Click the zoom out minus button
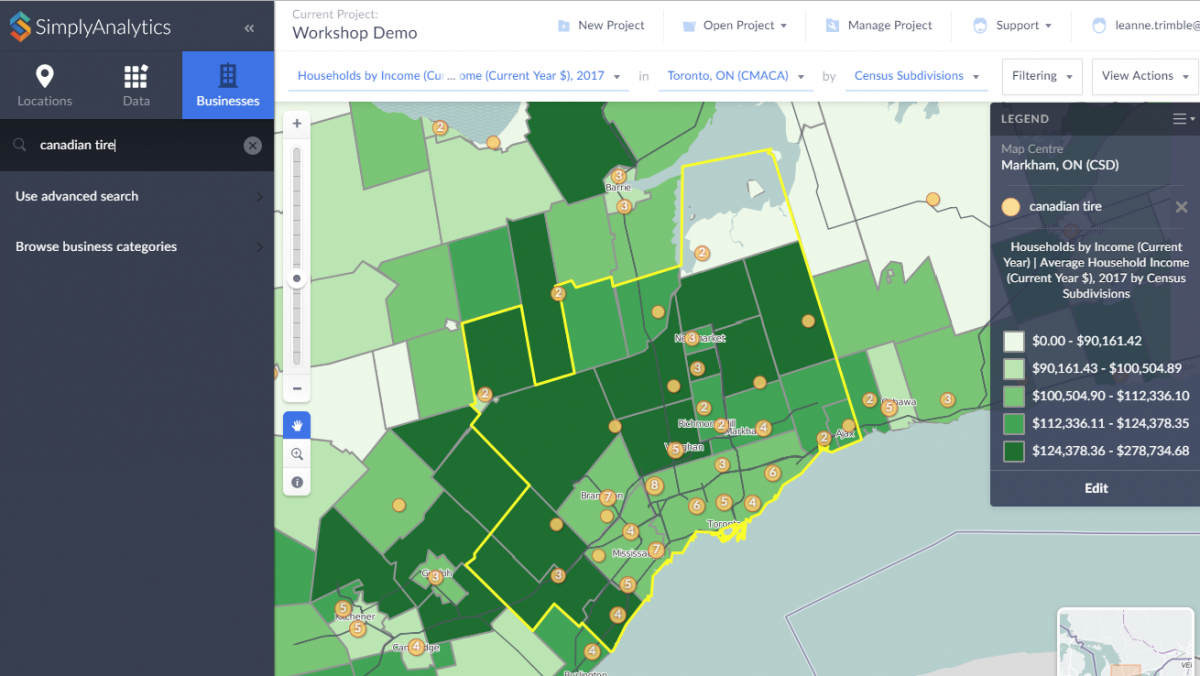The width and height of the screenshot is (1200, 676). pyautogui.click(x=297, y=389)
